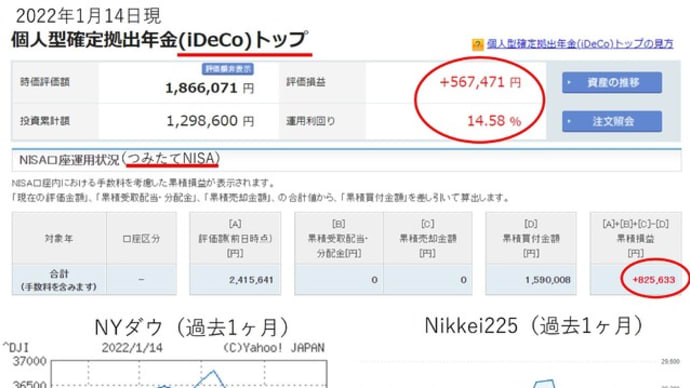Select the 2,415,641 valuation cell
690x388 pixels.
(x=235, y=280)
